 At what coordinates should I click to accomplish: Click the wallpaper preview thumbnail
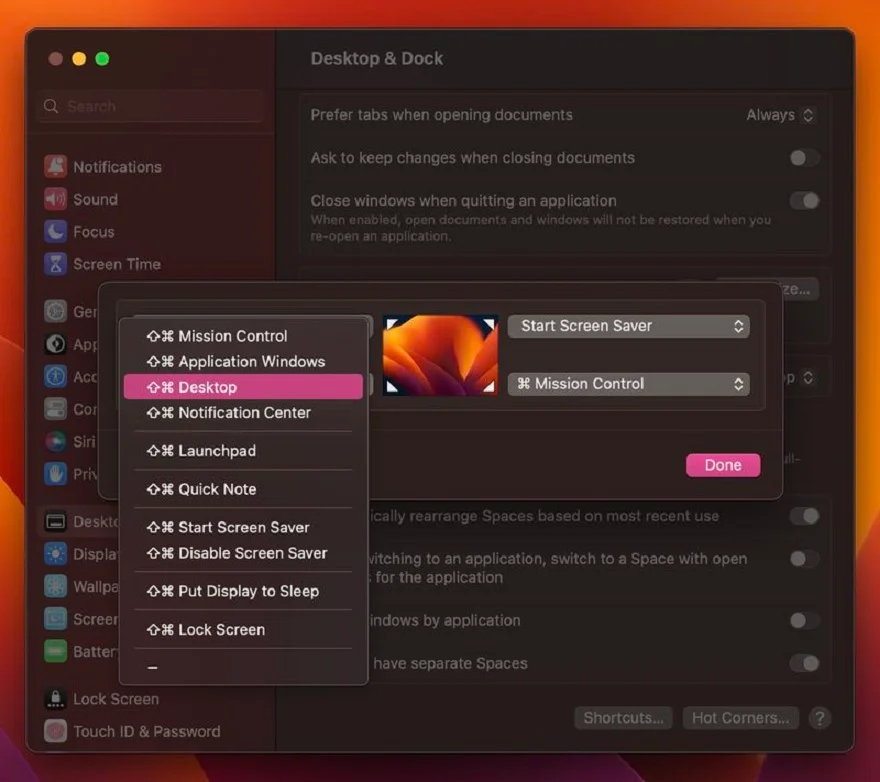(x=440, y=353)
